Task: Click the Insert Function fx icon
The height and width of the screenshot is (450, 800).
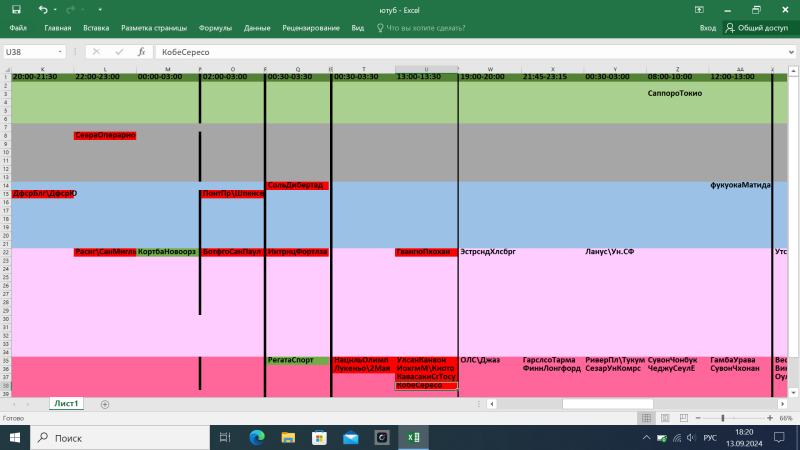Action: pyautogui.click(x=141, y=50)
